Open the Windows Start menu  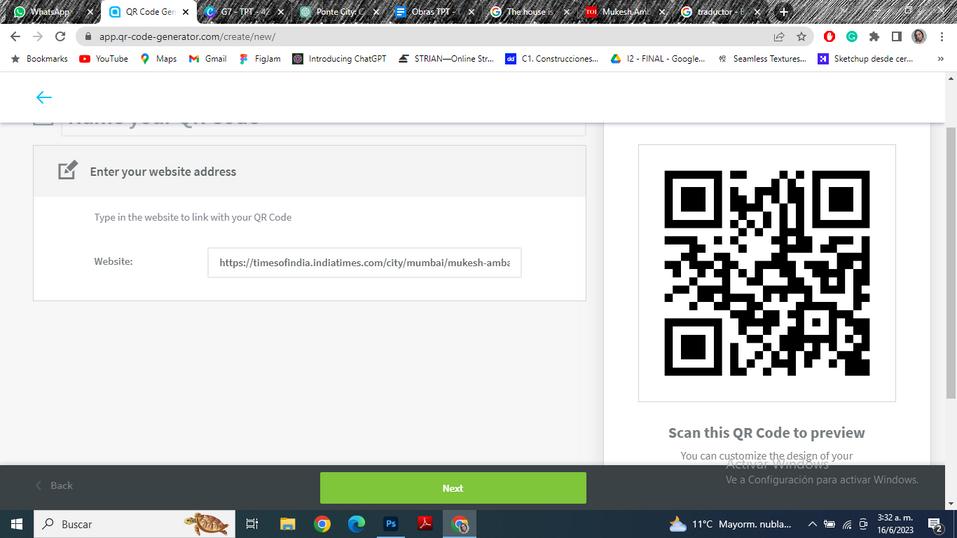coord(16,524)
